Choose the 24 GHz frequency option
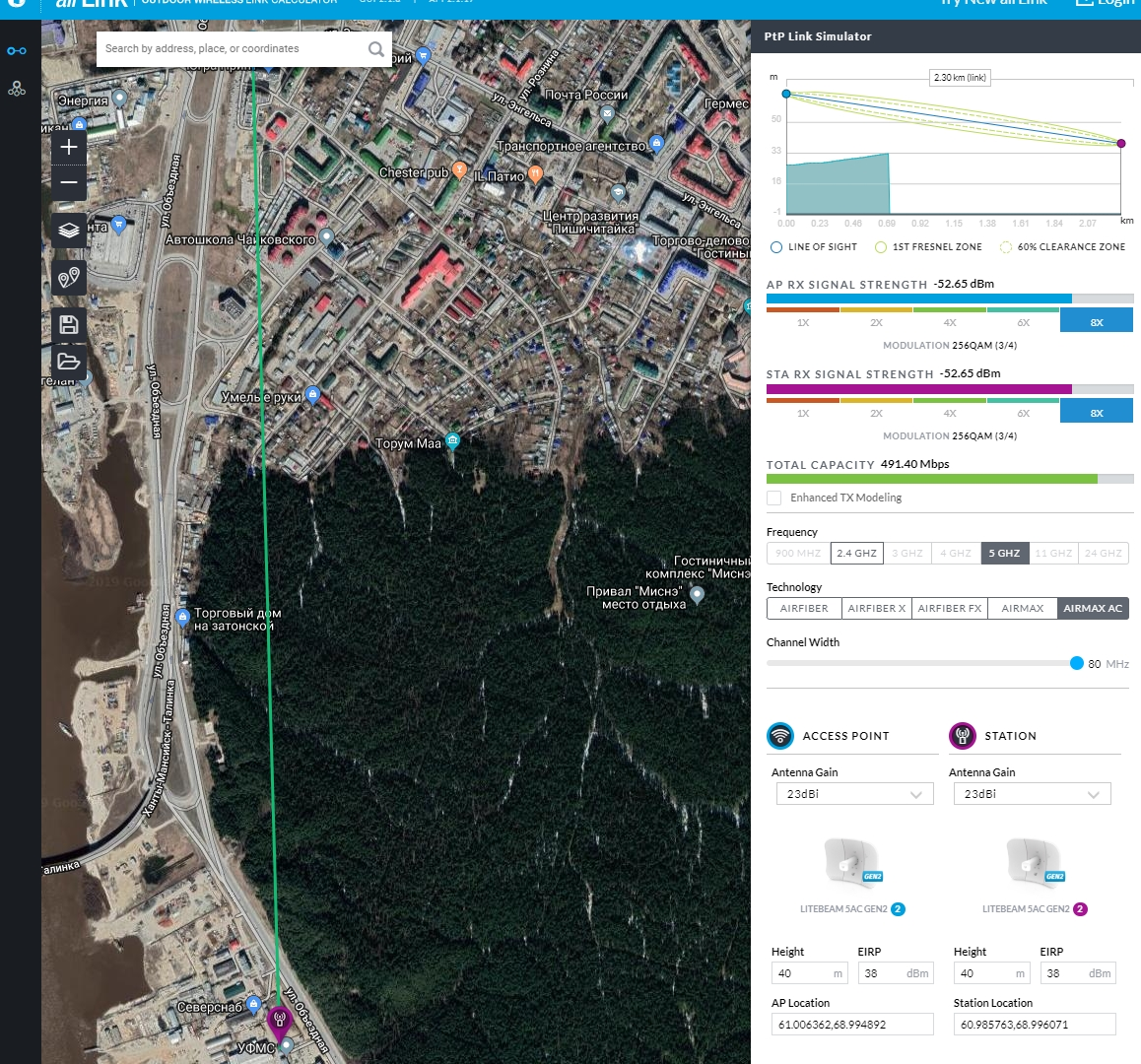The width and height of the screenshot is (1141, 1064). tap(1104, 553)
